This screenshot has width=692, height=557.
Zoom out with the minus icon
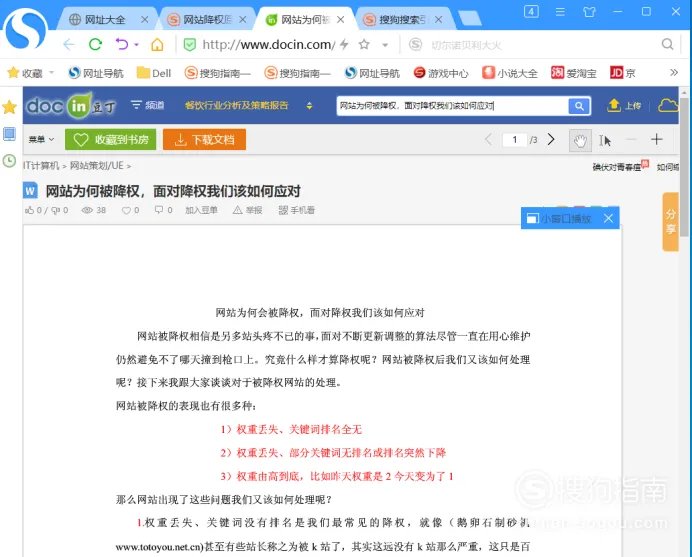point(632,139)
